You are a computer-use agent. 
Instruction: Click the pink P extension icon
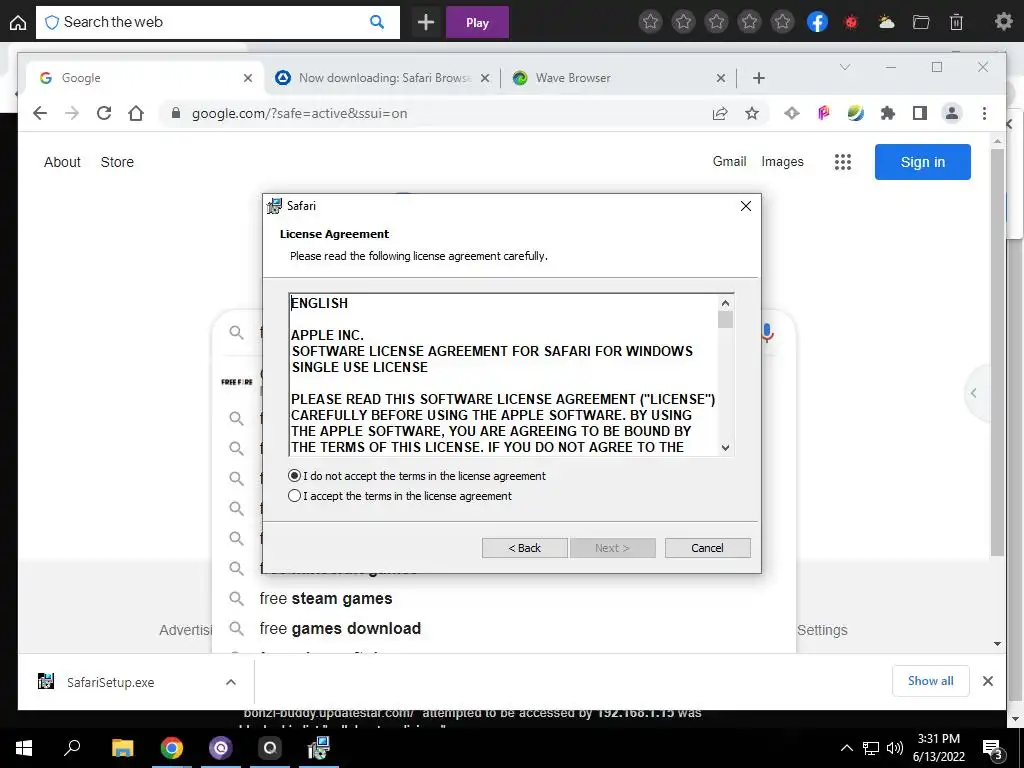click(824, 114)
